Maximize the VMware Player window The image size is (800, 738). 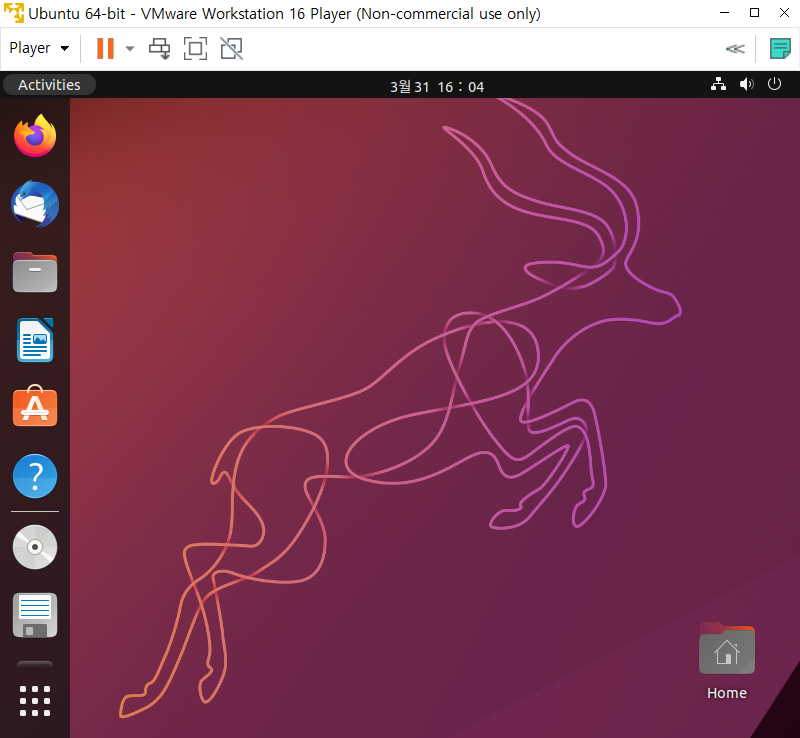(x=754, y=13)
